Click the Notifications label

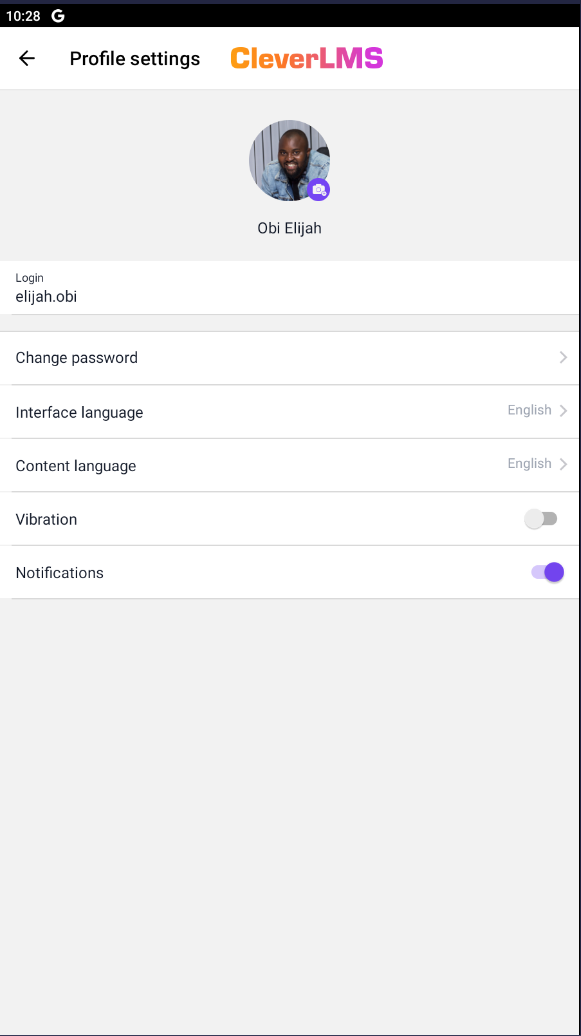tap(59, 573)
